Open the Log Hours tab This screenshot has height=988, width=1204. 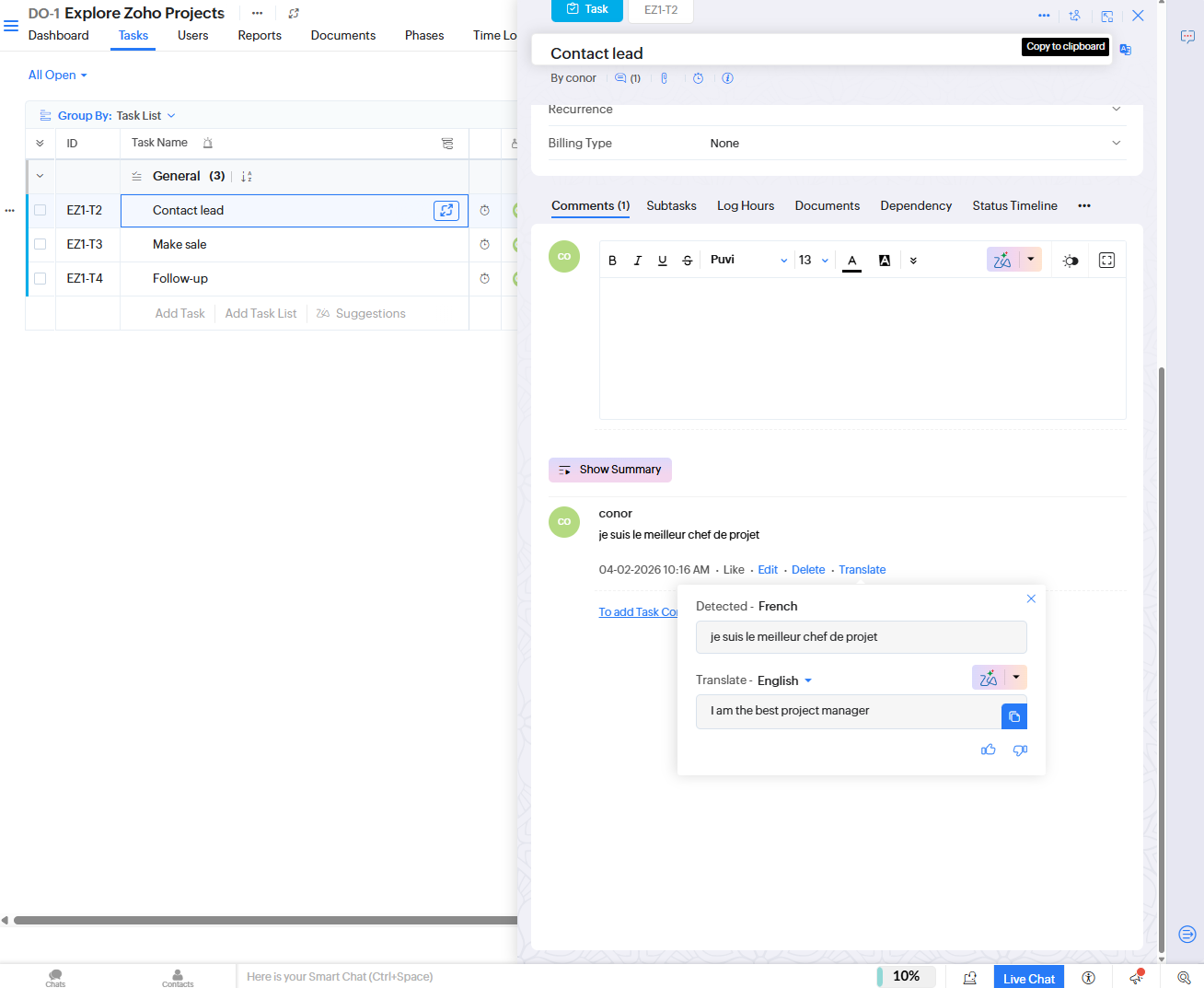pos(745,206)
